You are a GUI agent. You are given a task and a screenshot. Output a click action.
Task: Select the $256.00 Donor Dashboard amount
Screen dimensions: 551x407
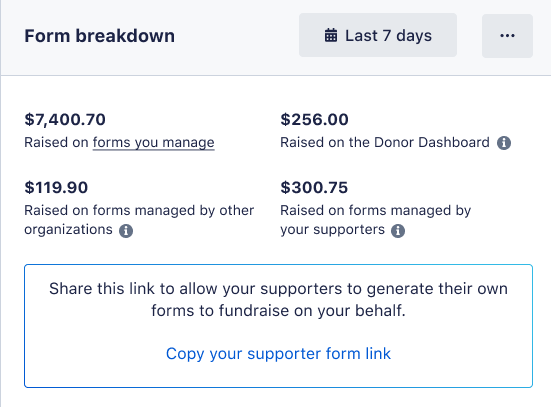click(x=314, y=119)
